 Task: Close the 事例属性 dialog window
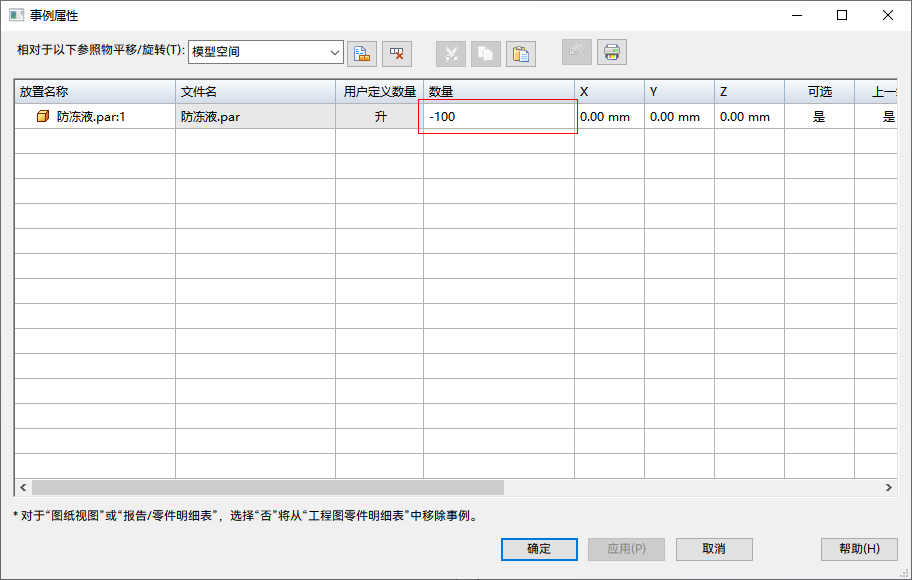[x=888, y=15]
